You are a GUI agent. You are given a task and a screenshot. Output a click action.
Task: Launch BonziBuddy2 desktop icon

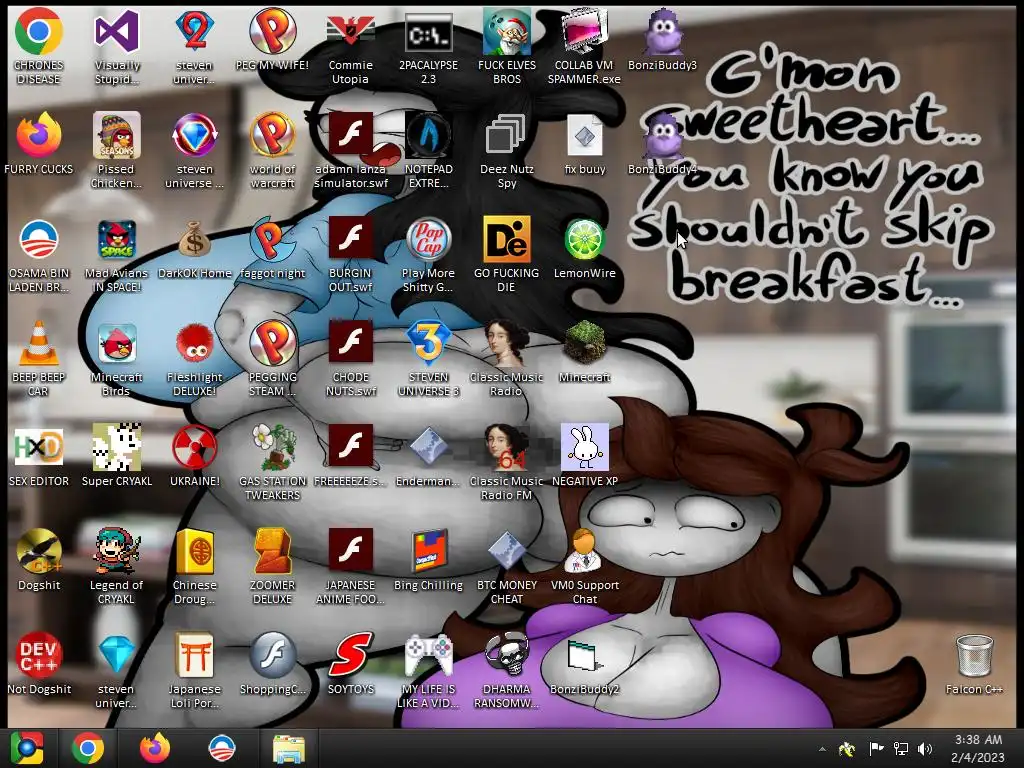tap(584, 656)
